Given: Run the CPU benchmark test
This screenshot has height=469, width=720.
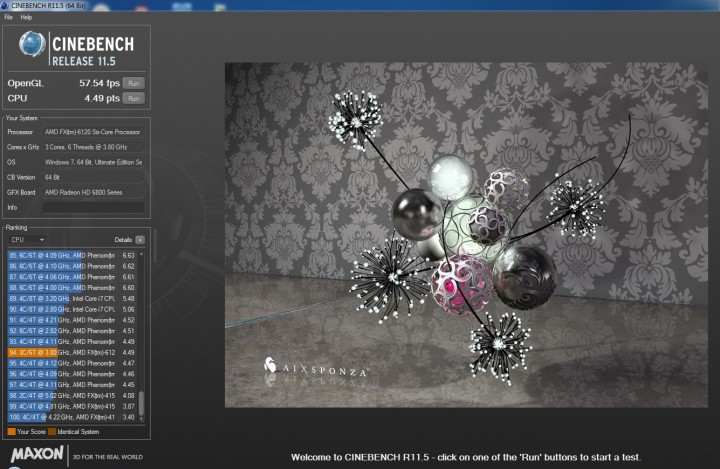Looking at the screenshot, I should click(134, 98).
